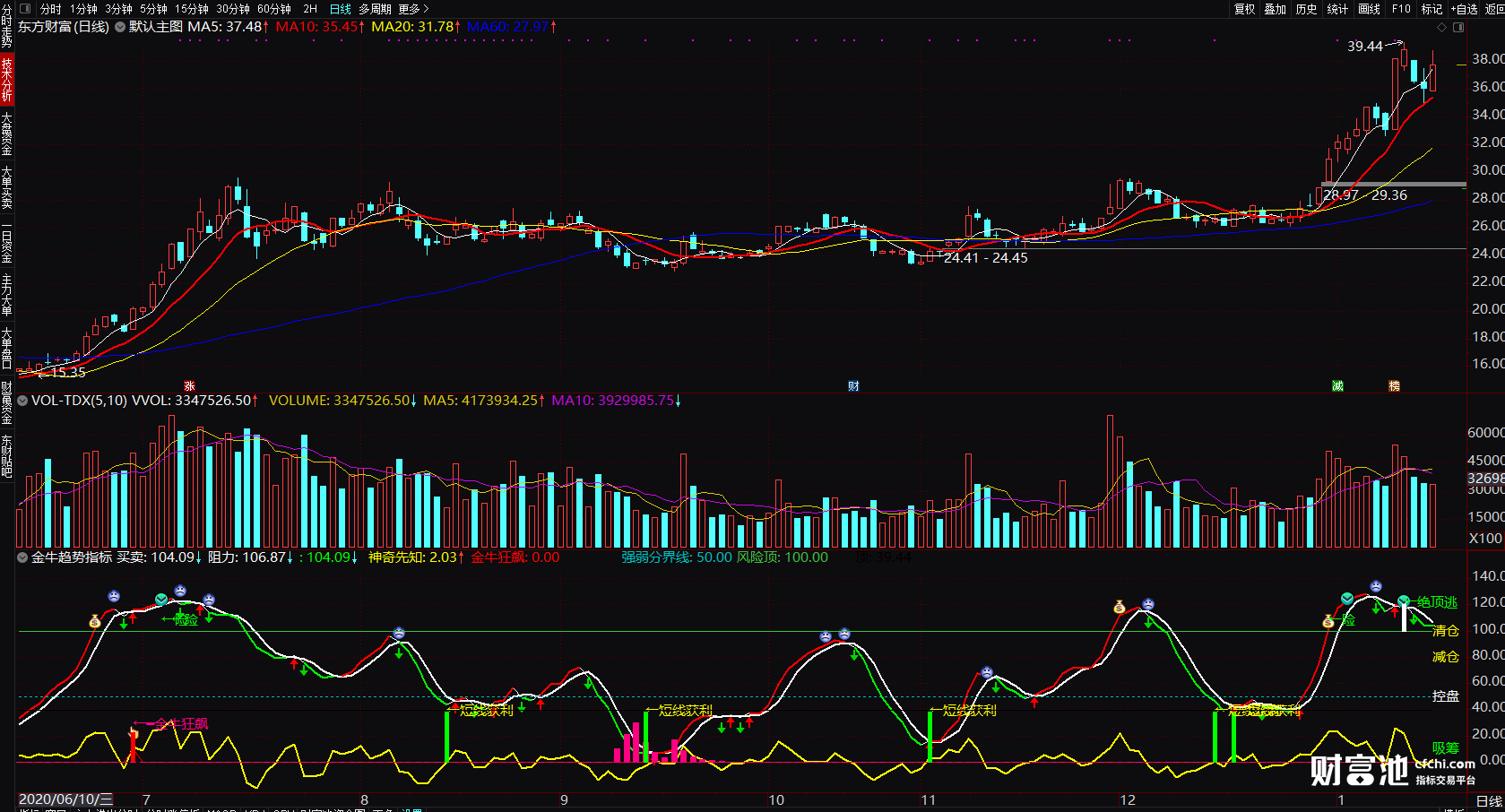Image resolution: width=1505 pixels, height=812 pixels.
Task: Click the blue 财 event marker
Action: [853, 386]
